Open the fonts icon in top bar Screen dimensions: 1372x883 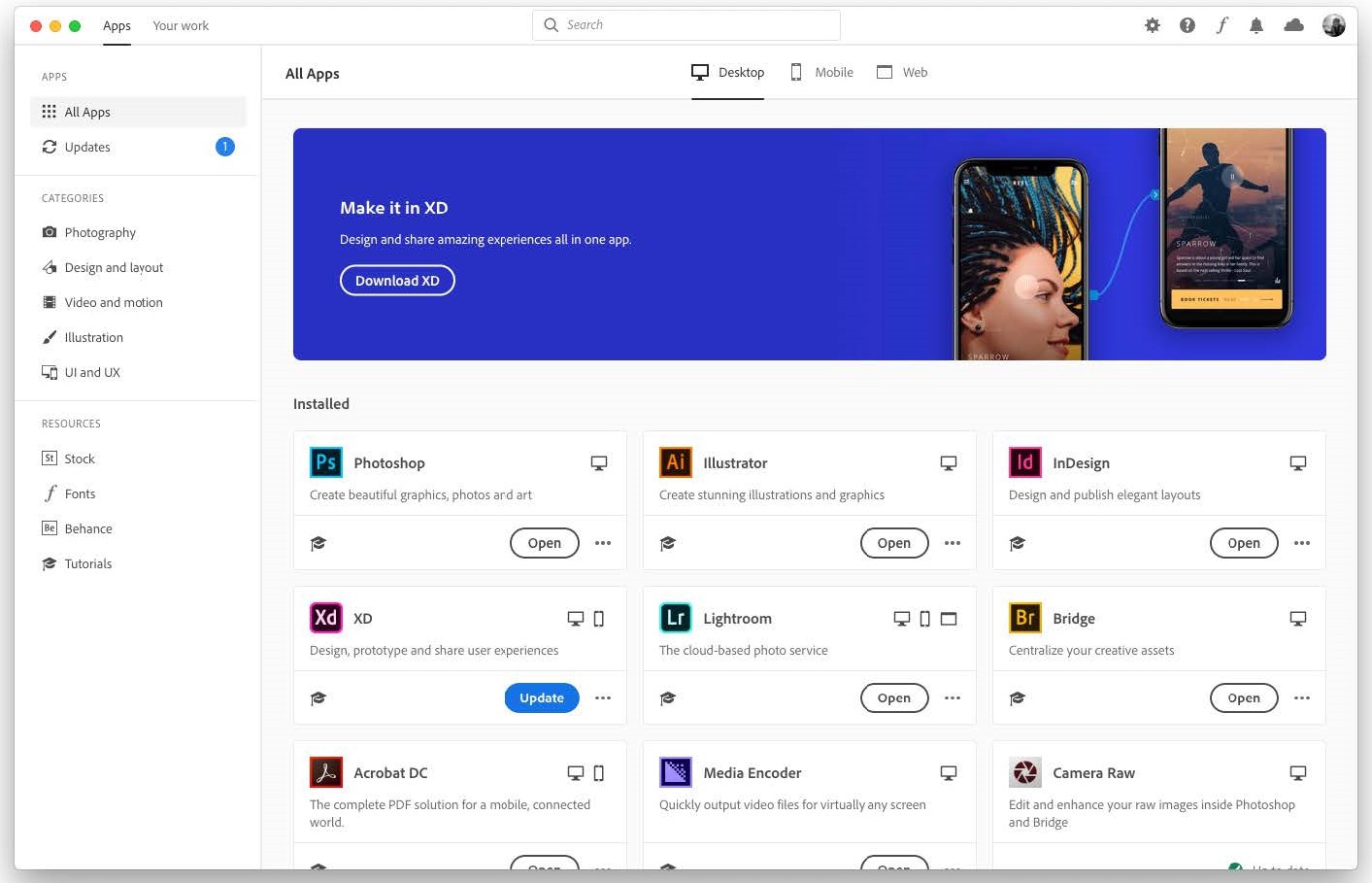[1221, 25]
